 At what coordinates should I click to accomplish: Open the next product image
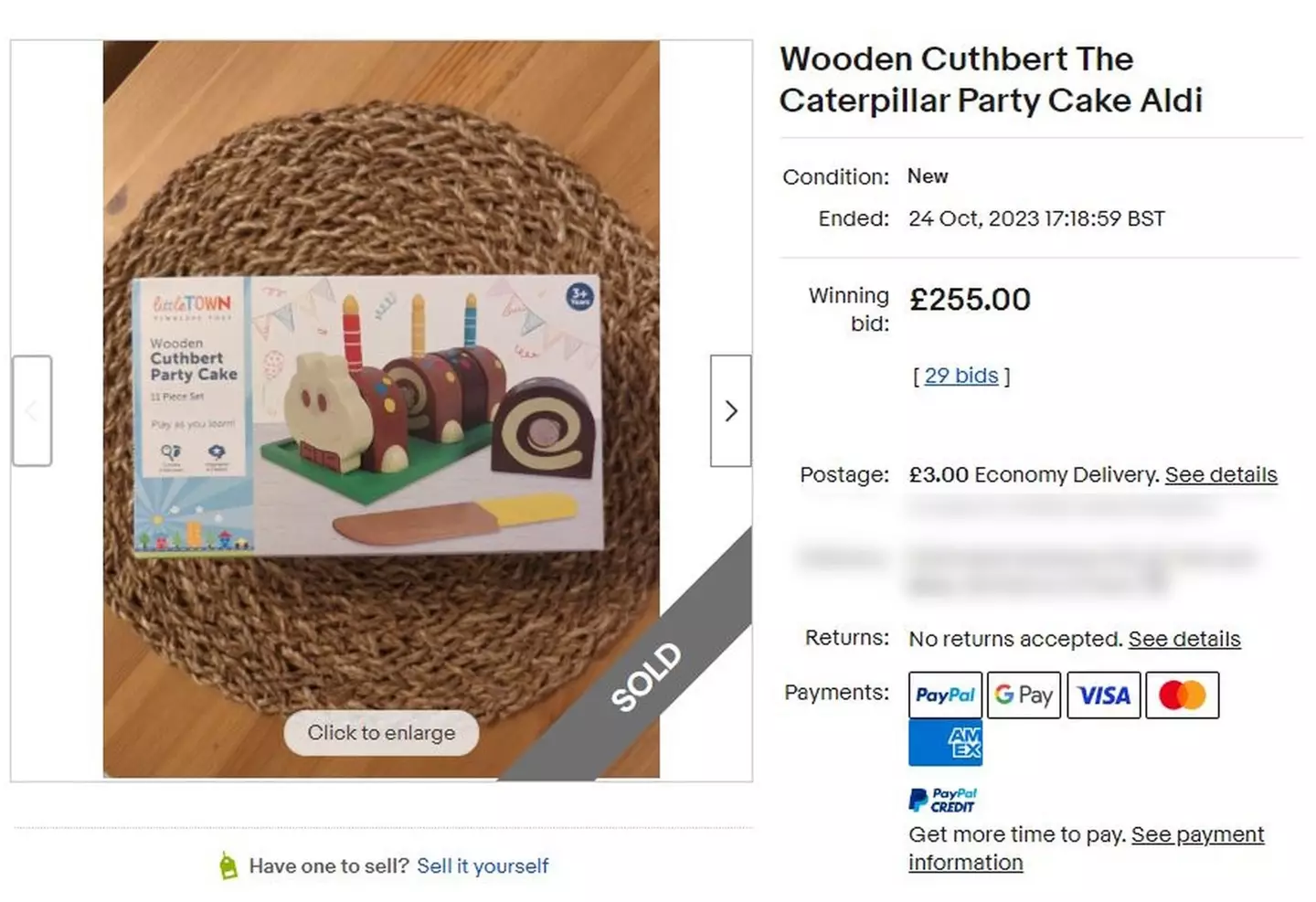tap(730, 410)
